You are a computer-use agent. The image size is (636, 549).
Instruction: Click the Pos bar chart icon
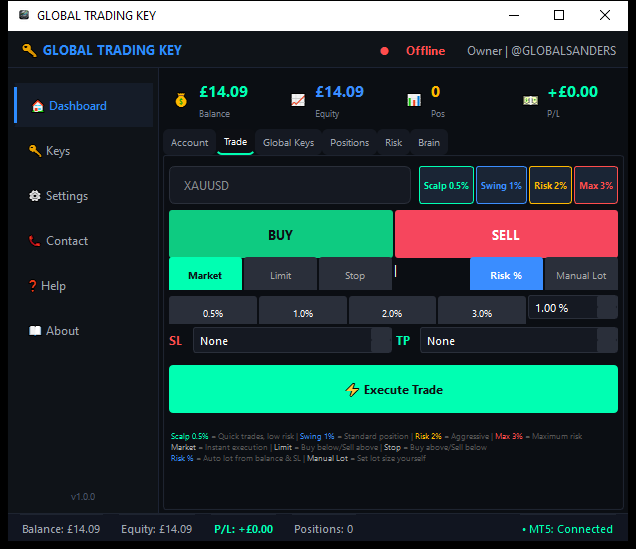tap(414, 100)
